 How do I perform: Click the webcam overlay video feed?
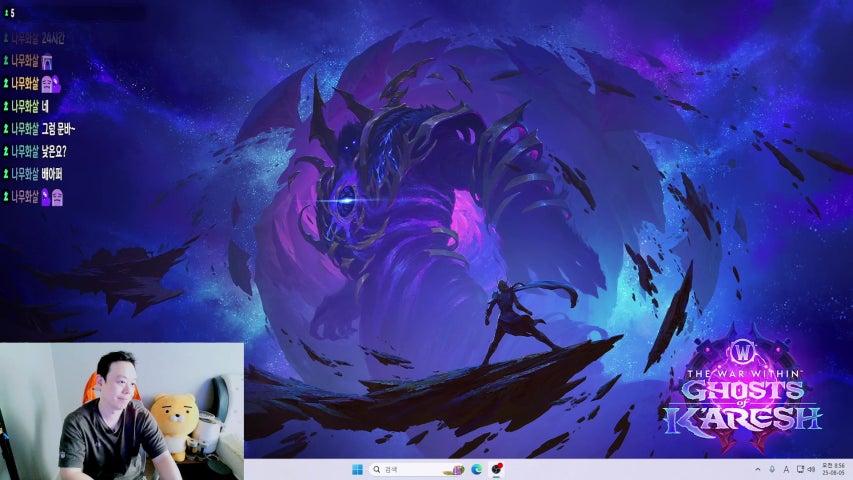(122, 411)
